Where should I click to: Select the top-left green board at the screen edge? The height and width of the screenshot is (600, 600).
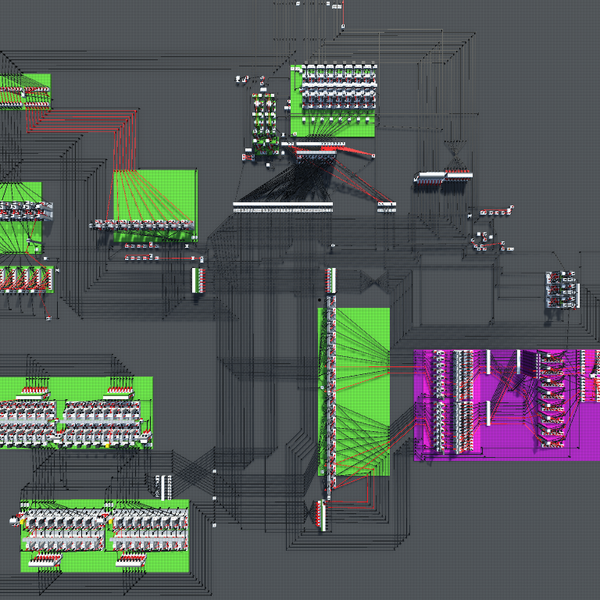pos(25,91)
